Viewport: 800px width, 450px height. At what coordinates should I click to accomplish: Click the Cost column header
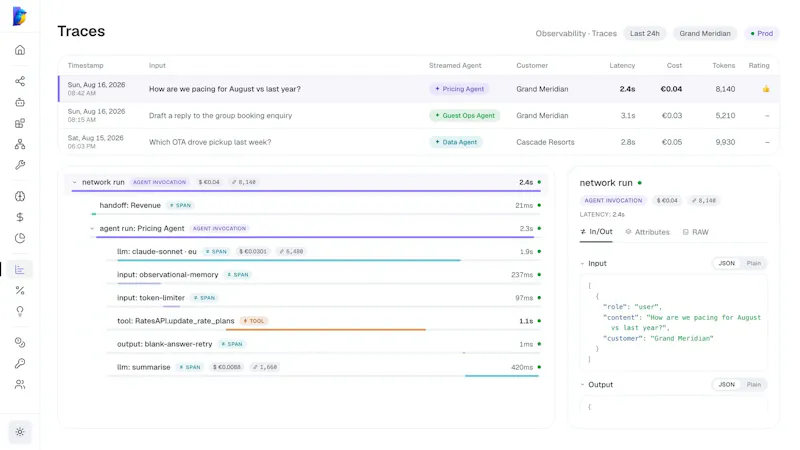point(674,65)
